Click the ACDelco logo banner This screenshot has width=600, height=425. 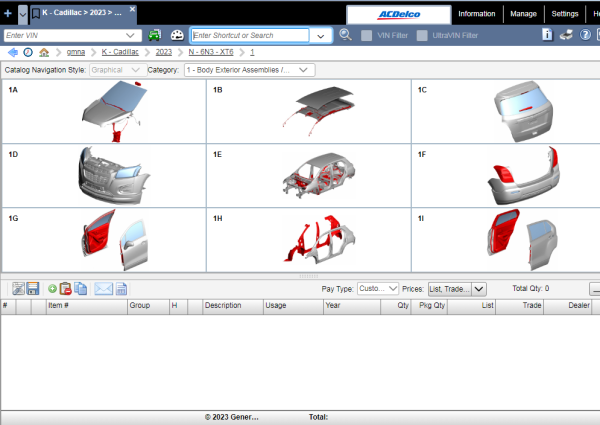398,15
